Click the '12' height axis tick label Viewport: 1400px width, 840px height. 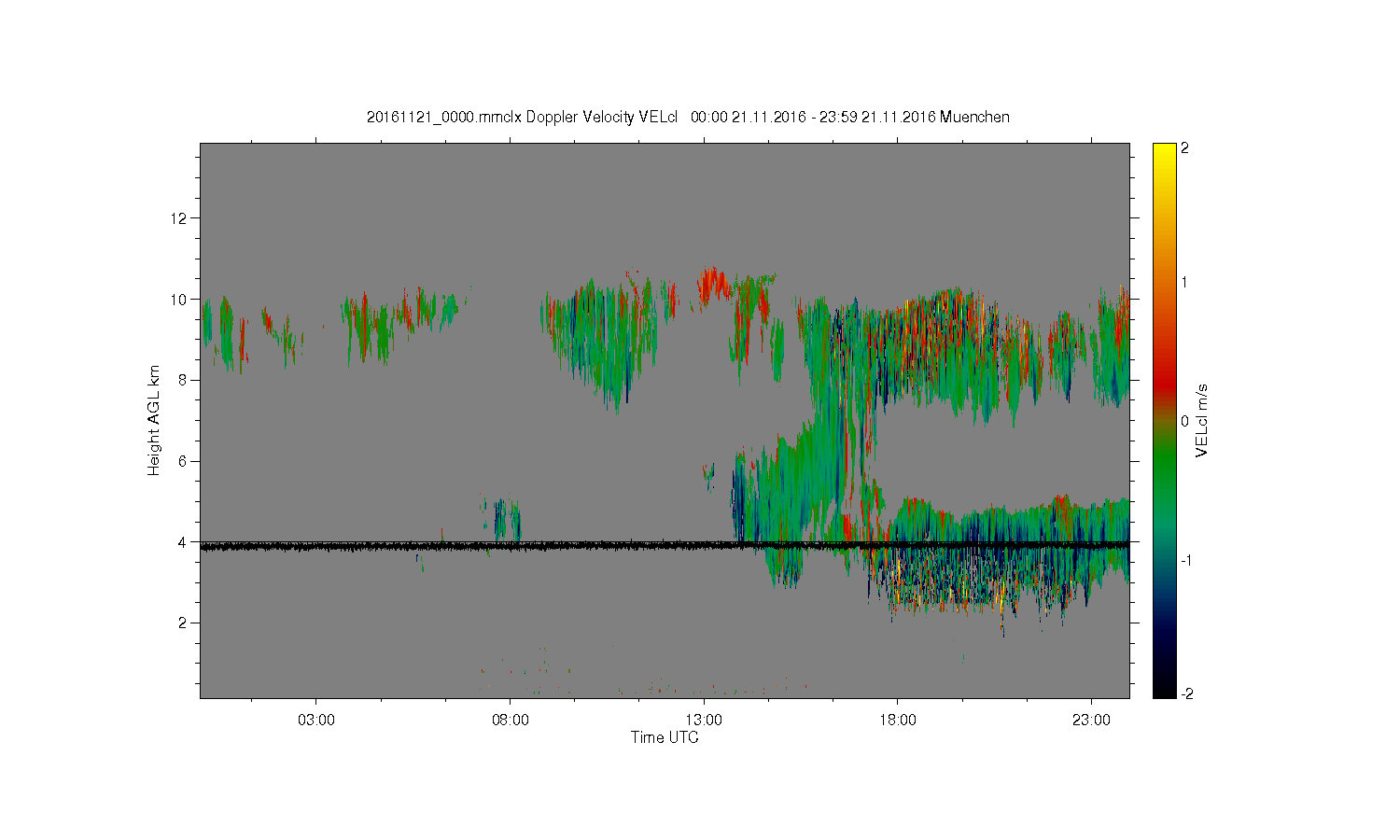180,218
